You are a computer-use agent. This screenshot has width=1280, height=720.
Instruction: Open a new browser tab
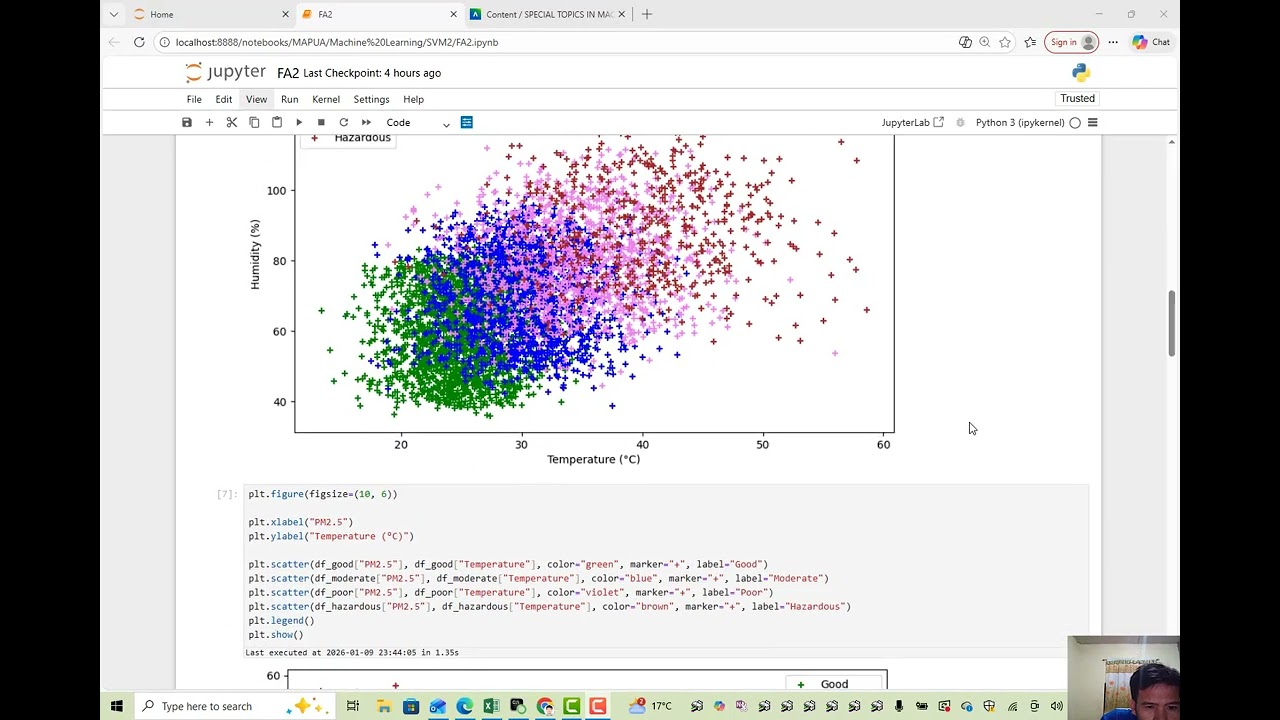[647, 14]
